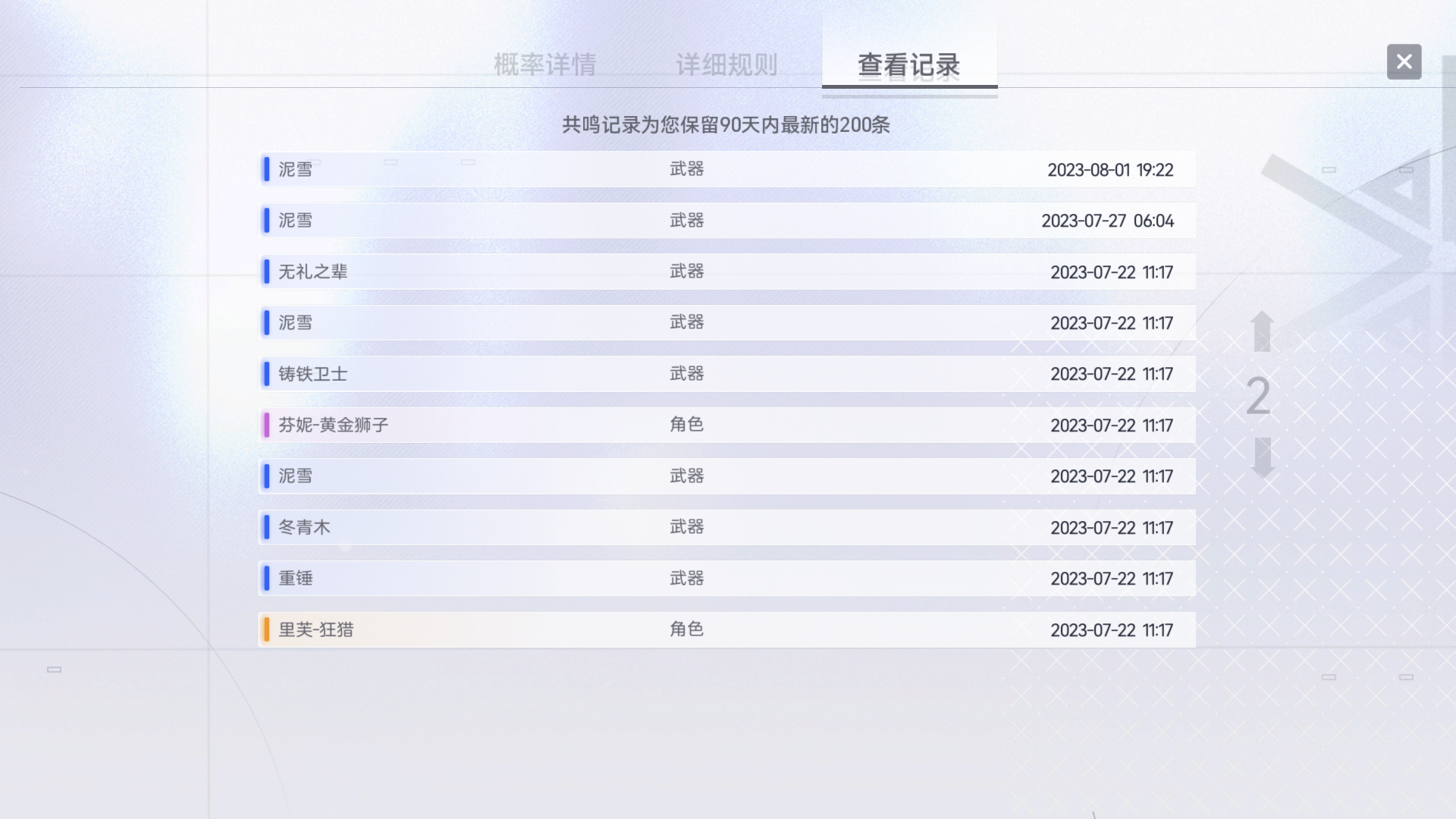
Task: Click the page number 2 indicator
Action: pos(1258,396)
